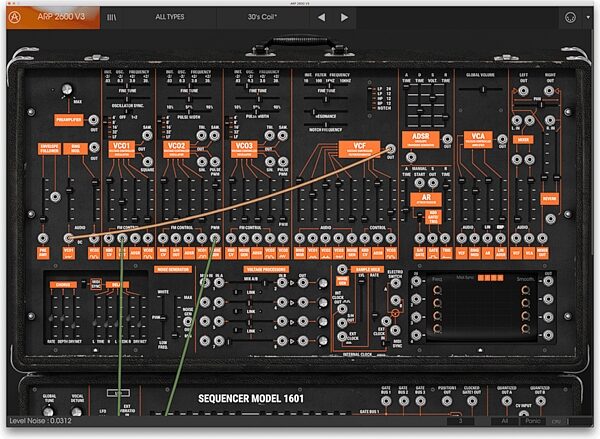Click the VCO1 sawtooth output jack
This screenshot has height=439, width=600.
[147, 135]
